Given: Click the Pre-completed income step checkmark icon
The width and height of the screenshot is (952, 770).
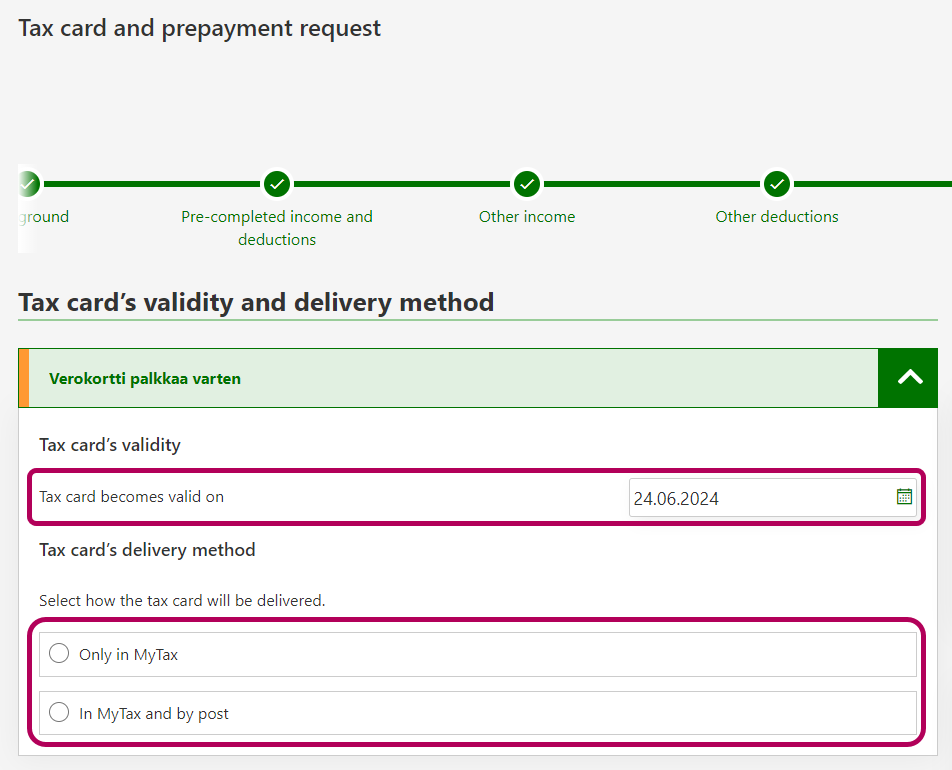Looking at the screenshot, I should pos(277,184).
